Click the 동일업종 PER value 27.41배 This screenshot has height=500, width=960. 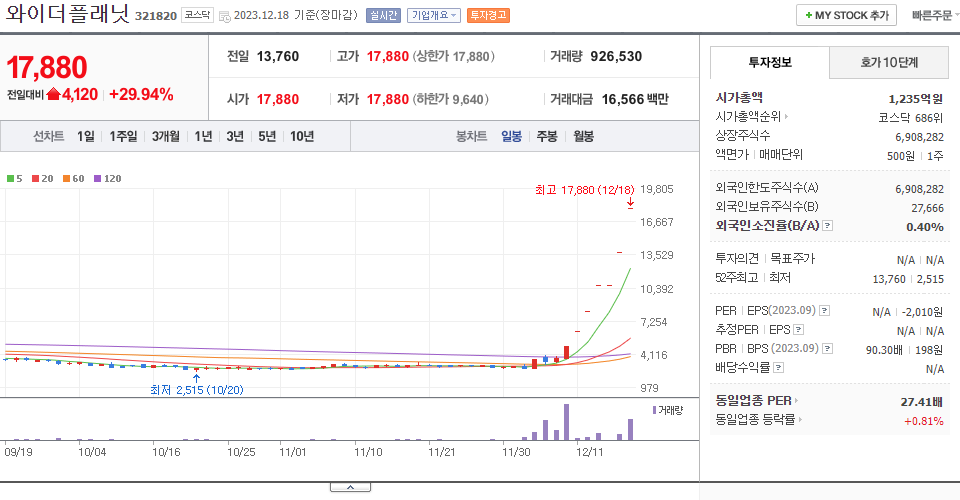point(921,402)
